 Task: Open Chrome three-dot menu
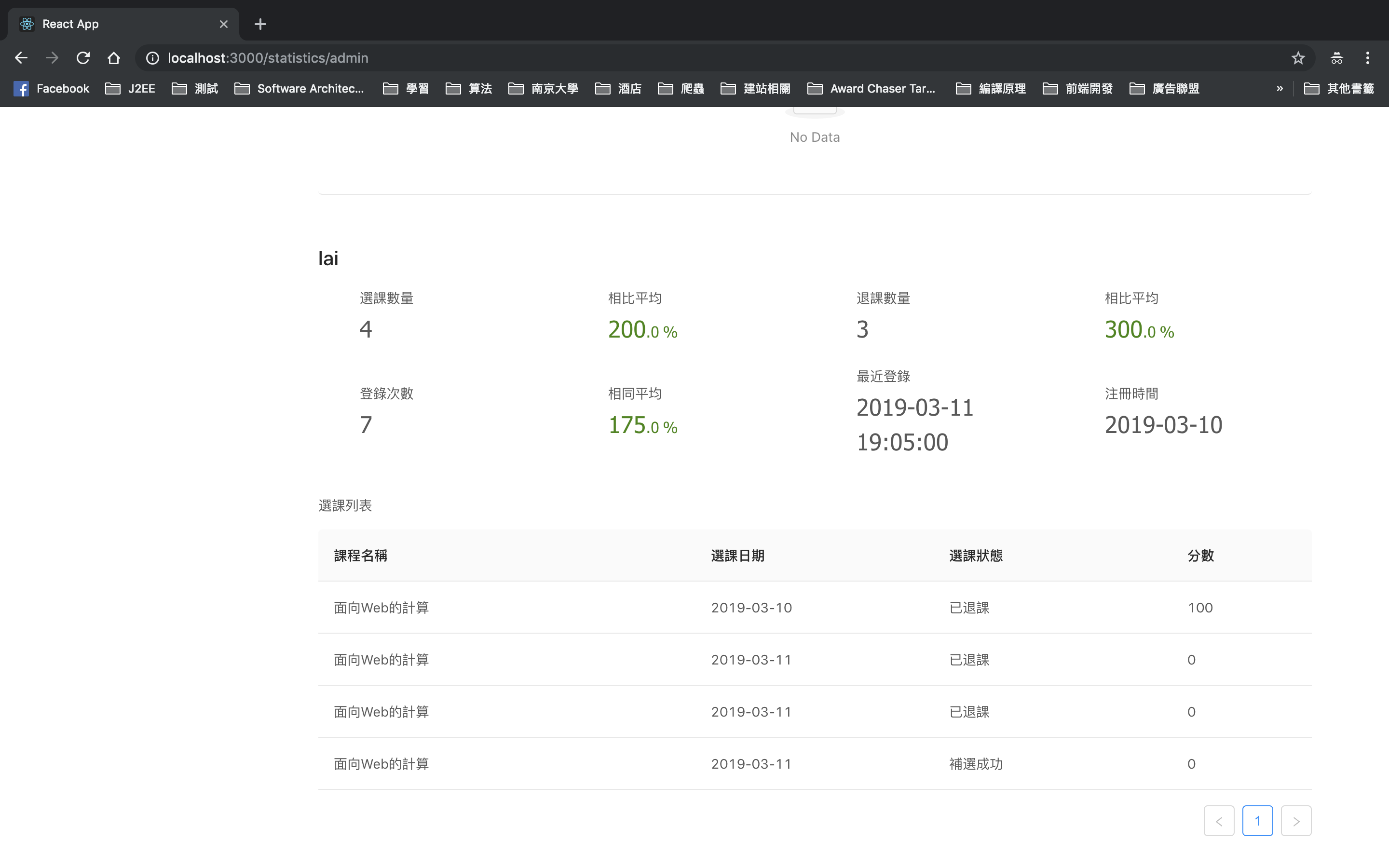[x=1367, y=58]
